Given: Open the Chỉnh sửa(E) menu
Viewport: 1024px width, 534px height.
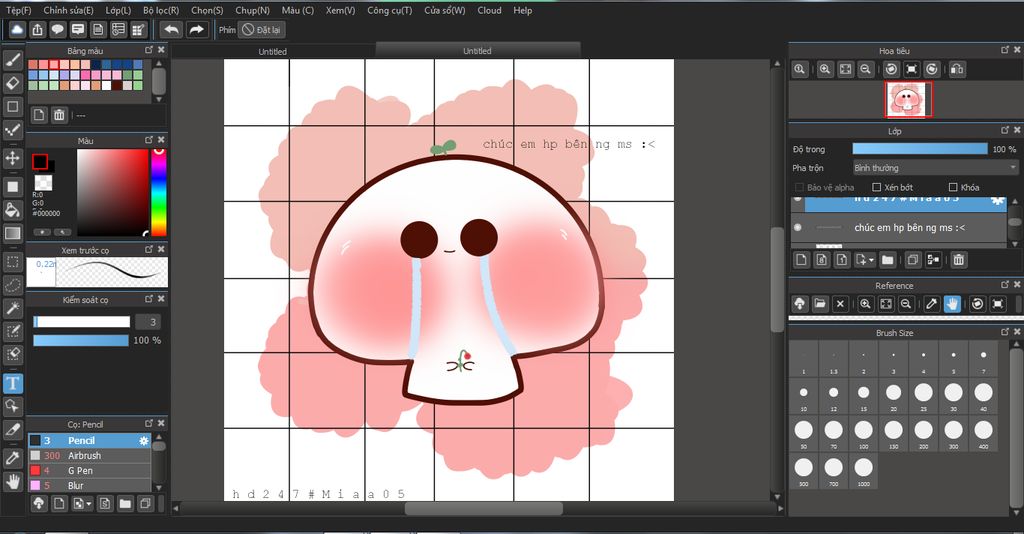Looking at the screenshot, I should click(69, 10).
